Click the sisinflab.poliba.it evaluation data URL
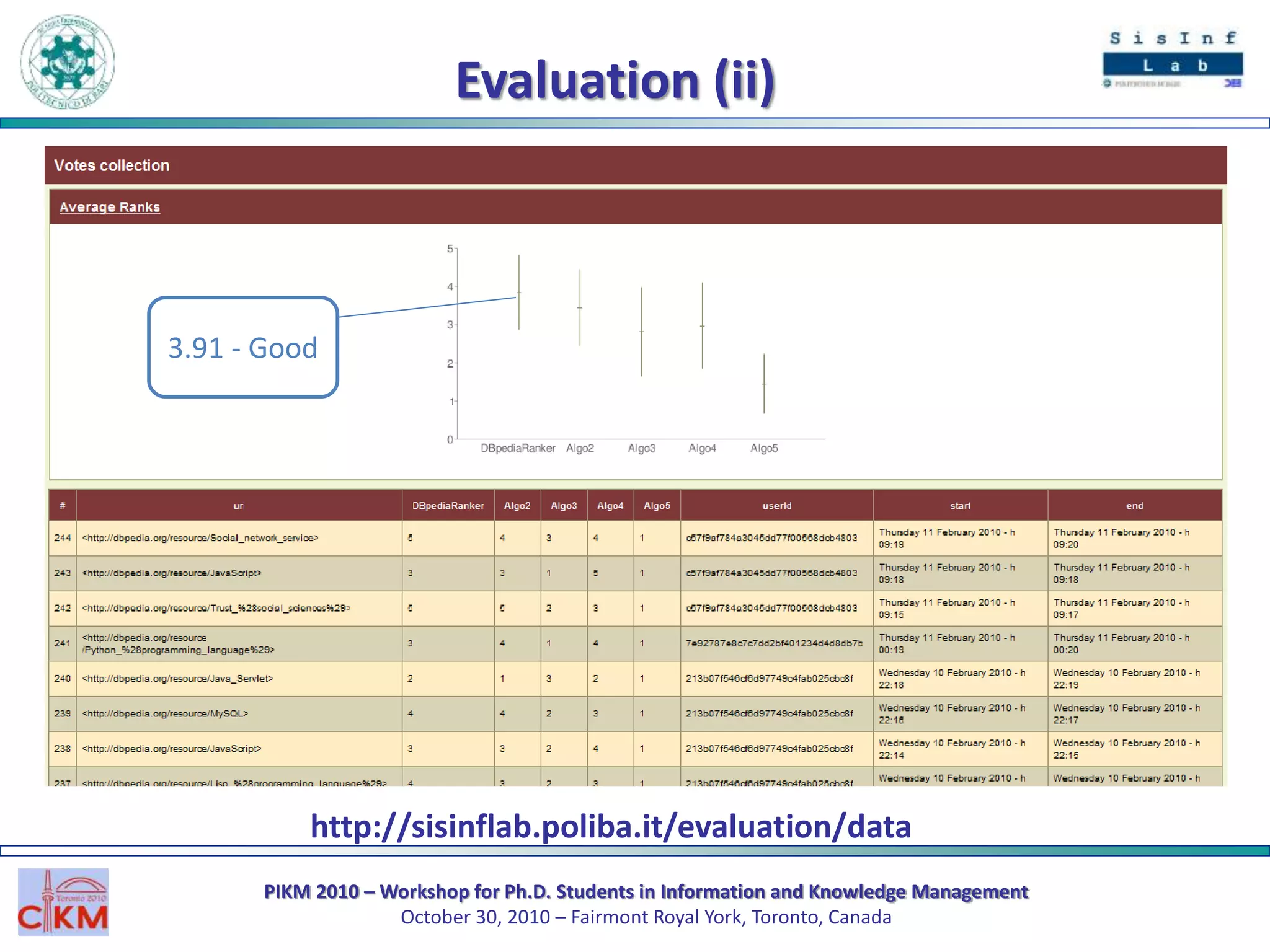The width and height of the screenshot is (1270, 952). coord(611,826)
